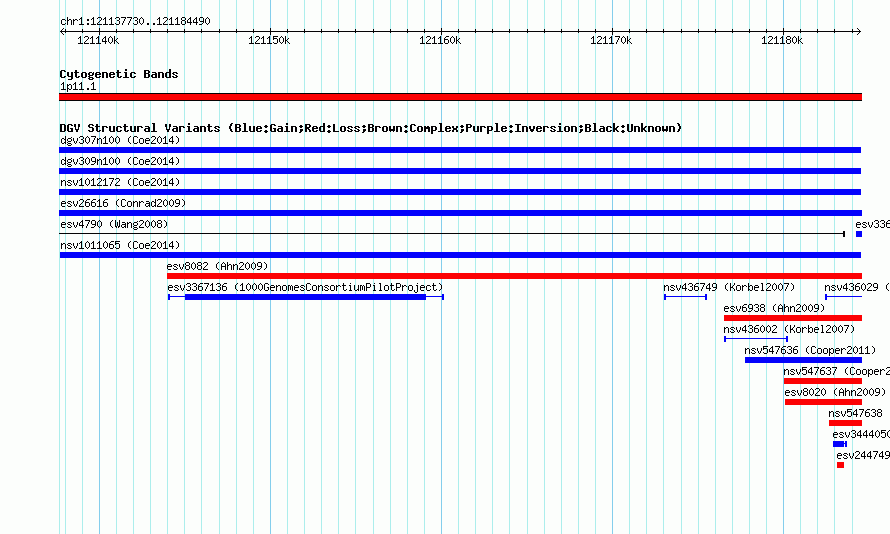Select the nsv547636 blue gain bar
890x534 pixels.
tap(803, 360)
